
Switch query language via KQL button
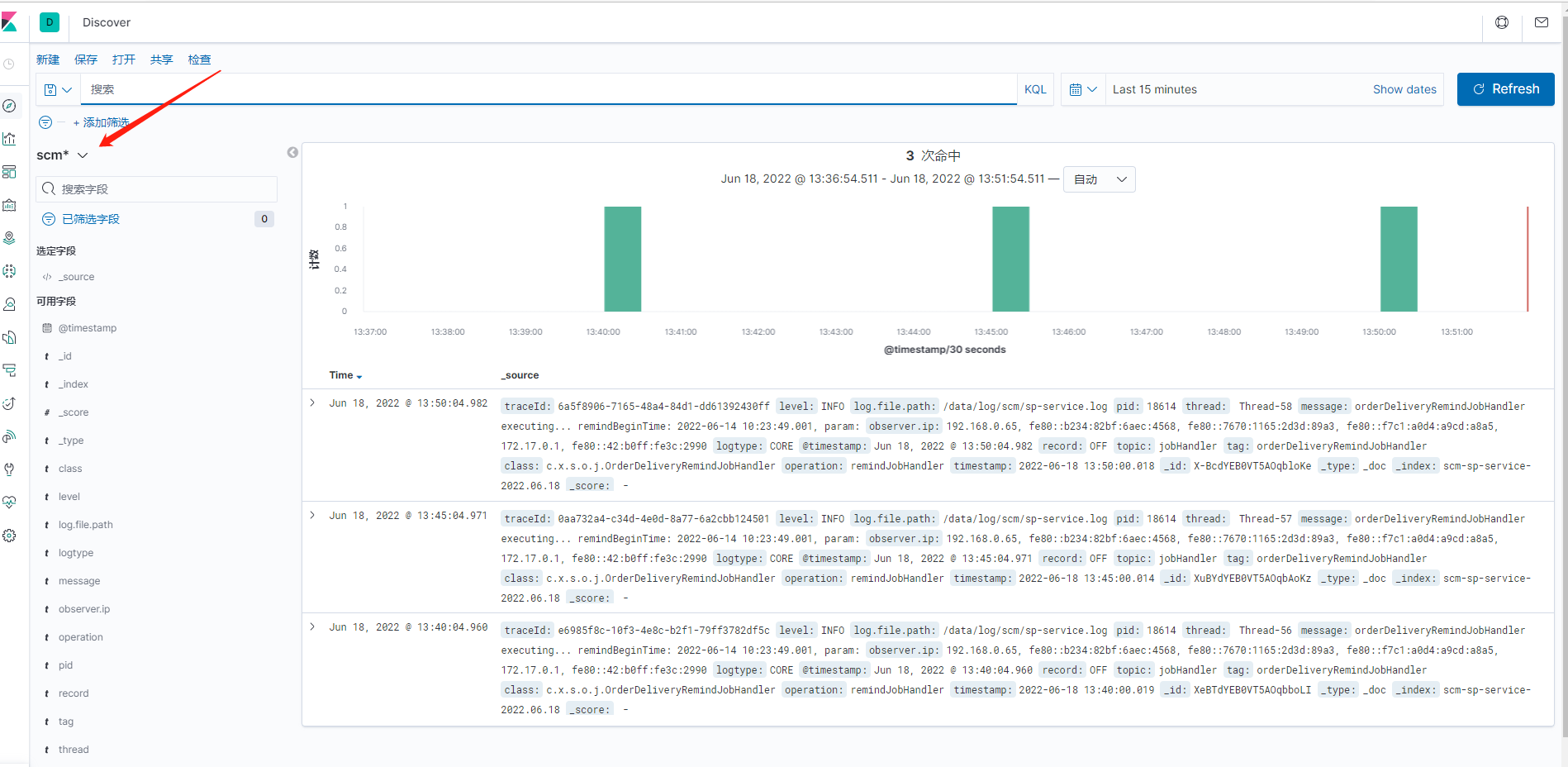1035,89
